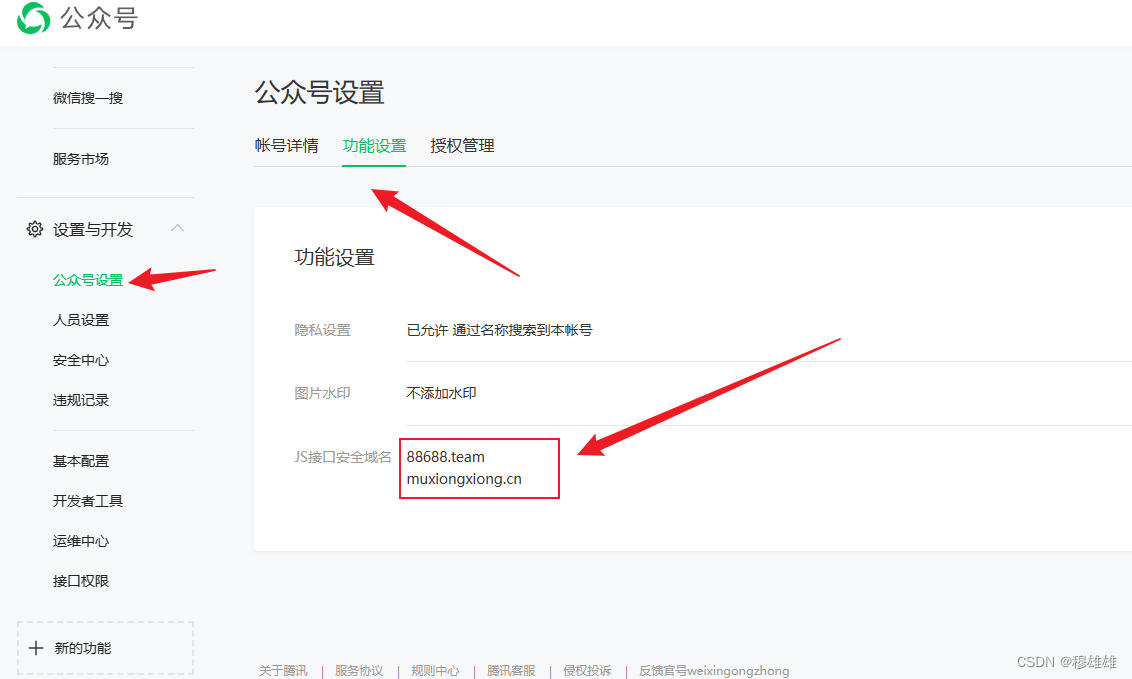Click the muxiongxiong.cn domain entry
Screen dimensions: 1132x679
(464, 479)
